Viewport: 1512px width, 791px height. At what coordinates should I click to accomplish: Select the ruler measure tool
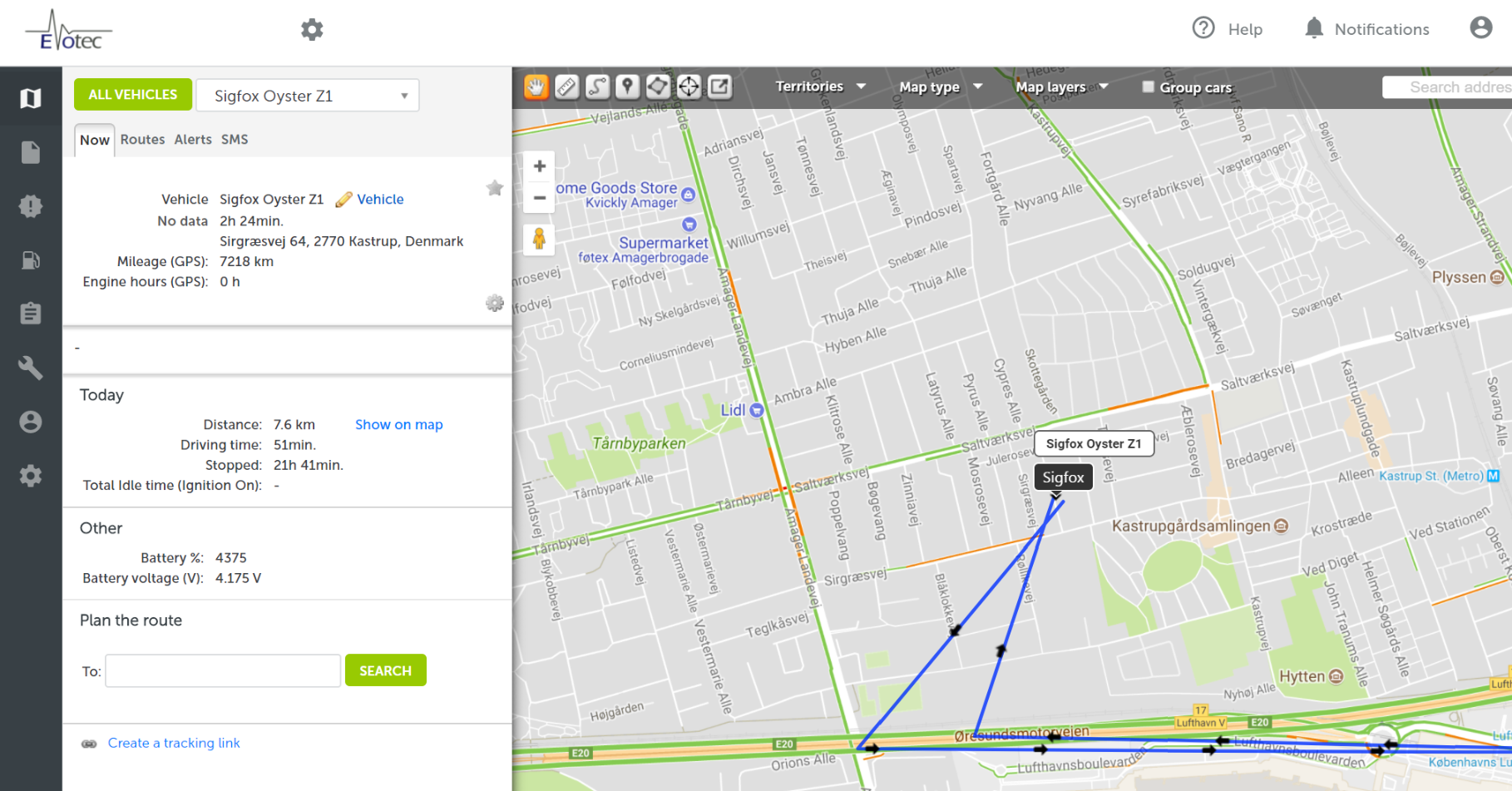tap(566, 87)
